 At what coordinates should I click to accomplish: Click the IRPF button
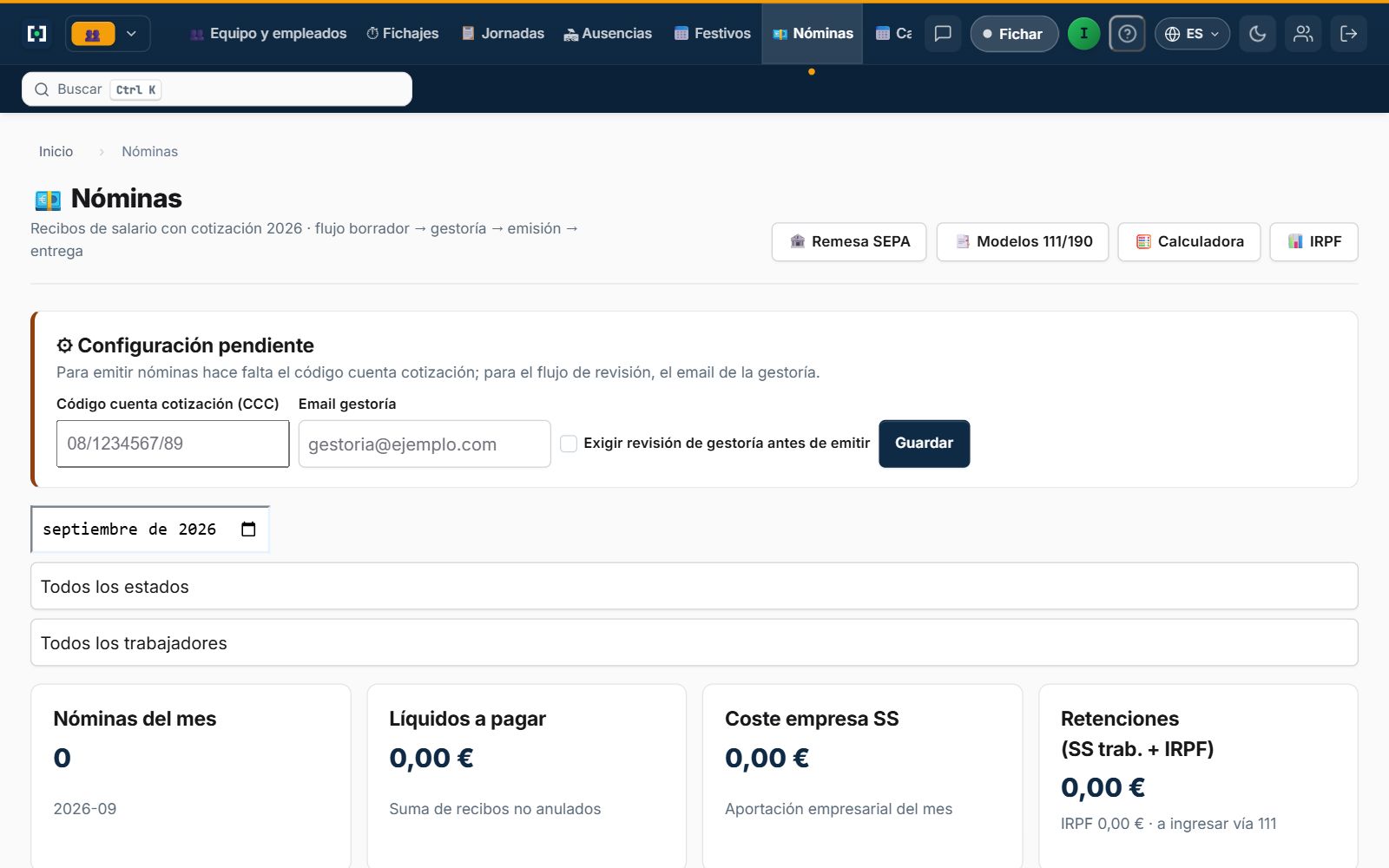[x=1314, y=242]
